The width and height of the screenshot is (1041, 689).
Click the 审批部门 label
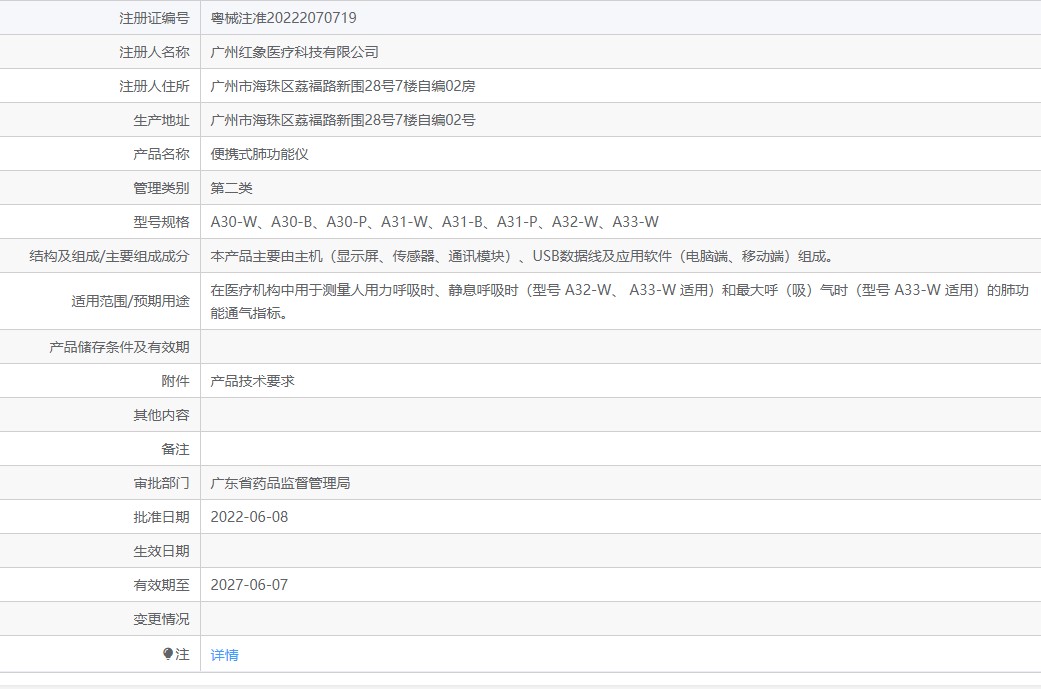[x=161, y=483]
